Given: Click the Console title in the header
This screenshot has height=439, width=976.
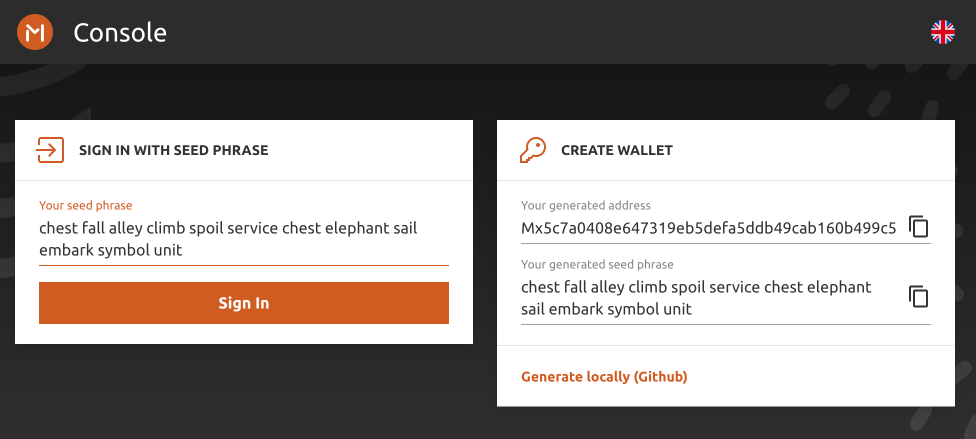Looking at the screenshot, I should (120, 33).
